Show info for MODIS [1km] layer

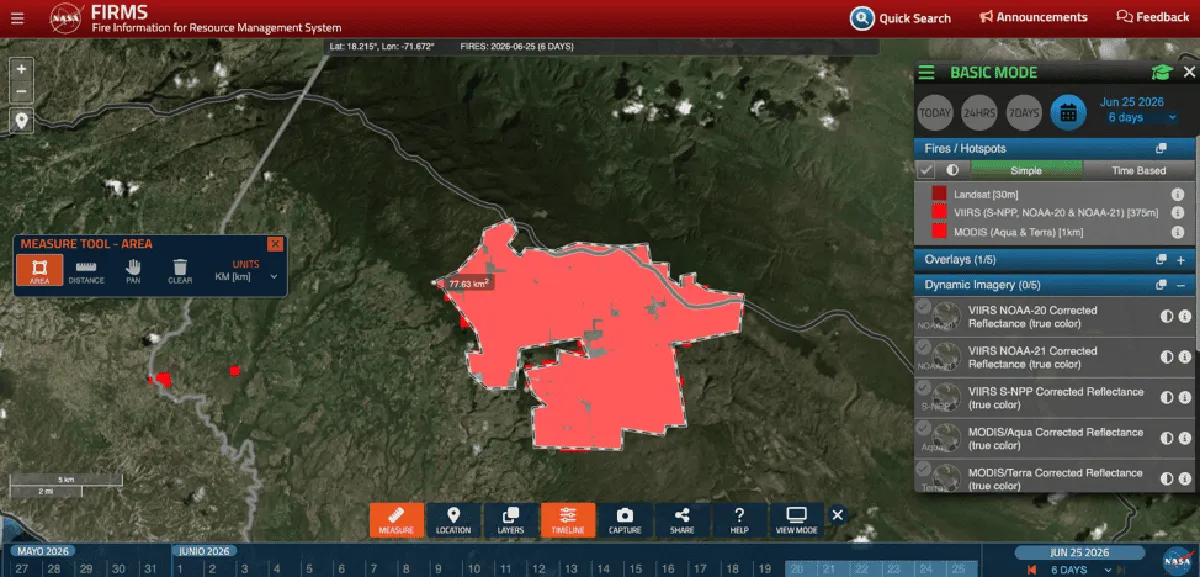tap(1178, 231)
